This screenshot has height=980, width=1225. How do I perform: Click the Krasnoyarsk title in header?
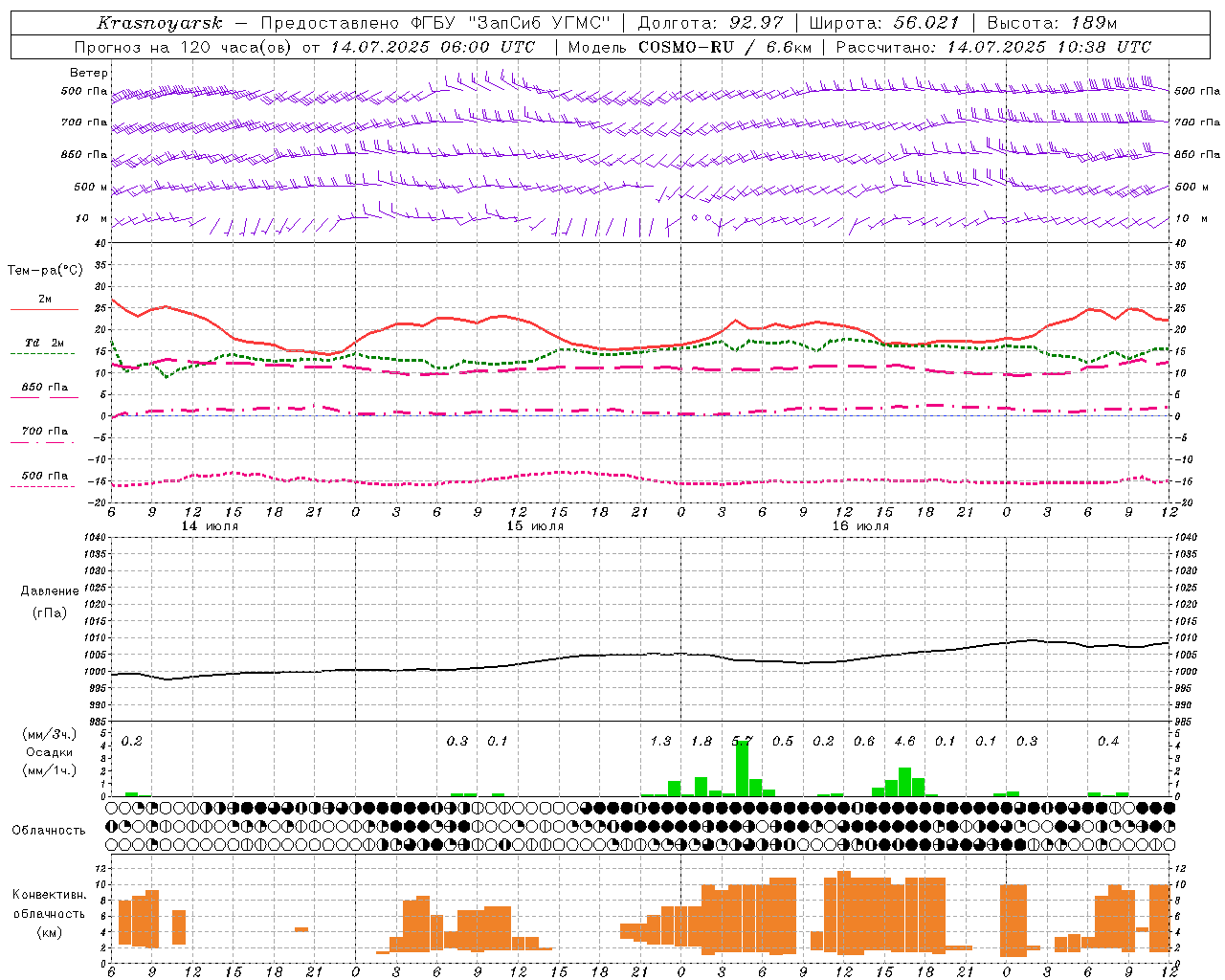click(160, 23)
